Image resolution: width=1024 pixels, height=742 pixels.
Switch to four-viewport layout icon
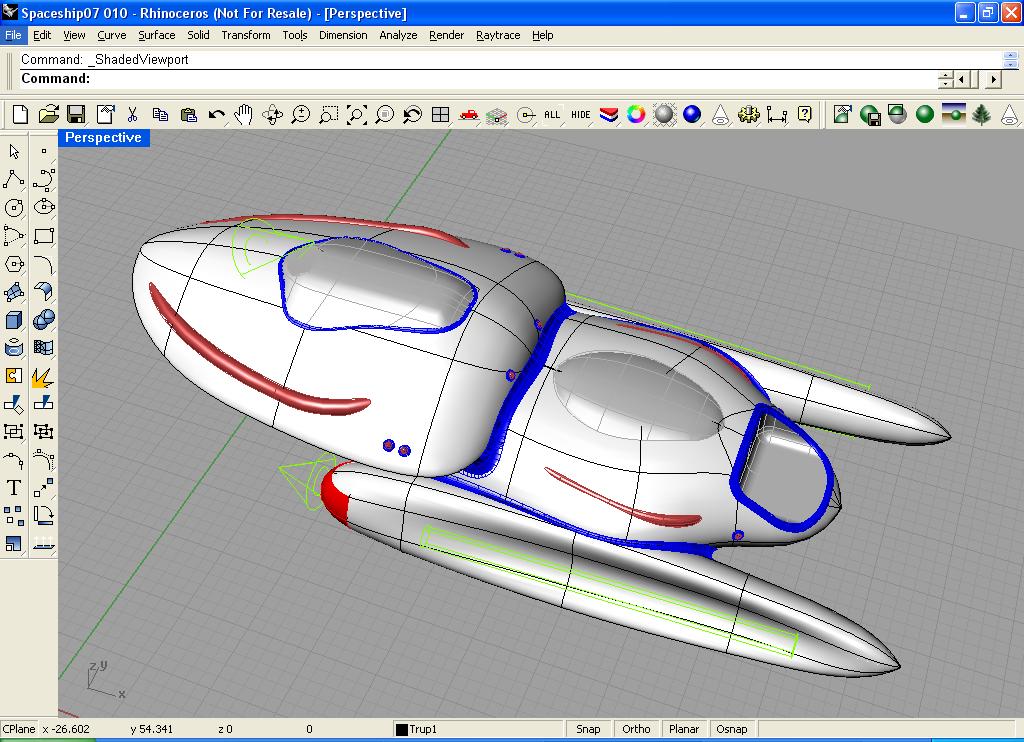[x=441, y=115]
